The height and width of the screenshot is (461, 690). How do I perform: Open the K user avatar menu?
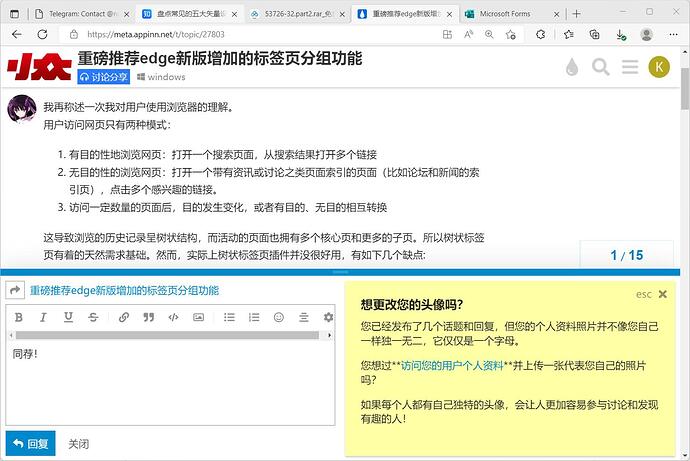pyautogui.click(x=659, y=67)
